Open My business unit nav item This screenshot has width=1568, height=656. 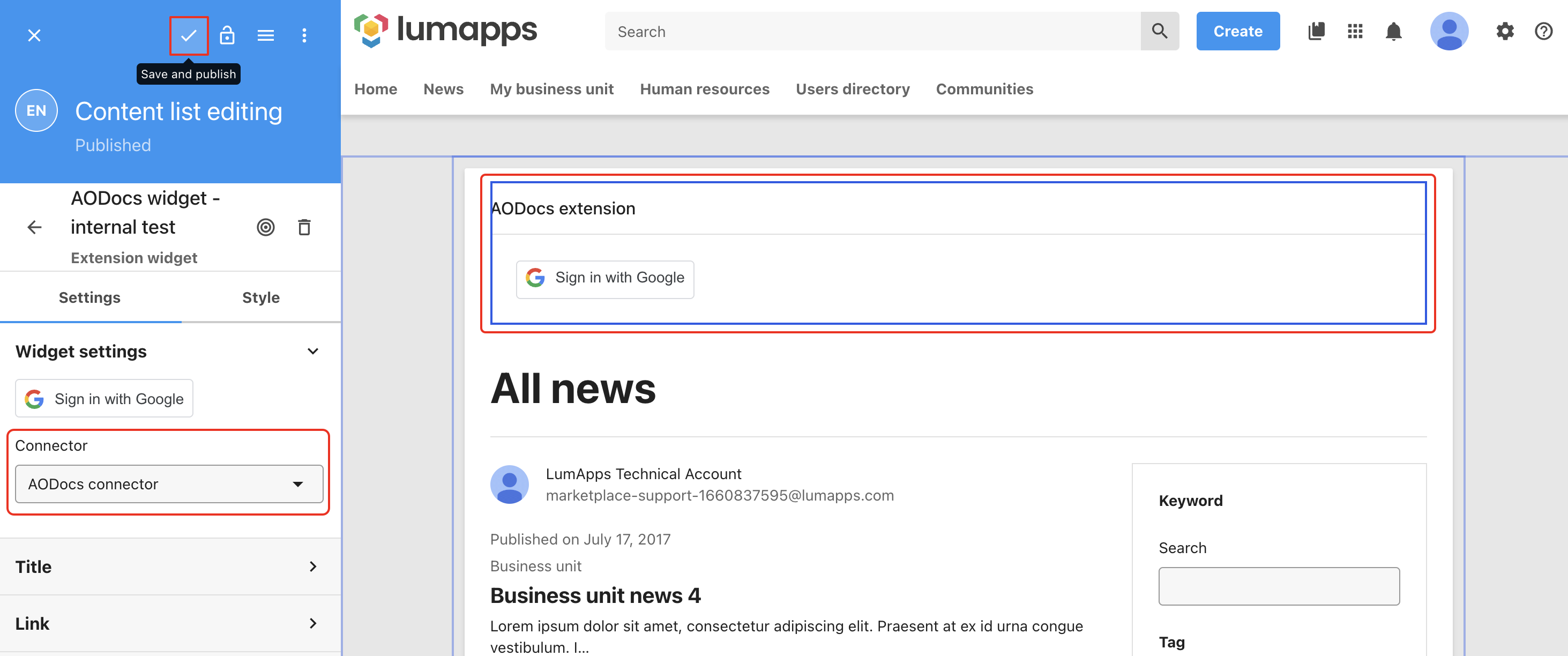[551, 90]
